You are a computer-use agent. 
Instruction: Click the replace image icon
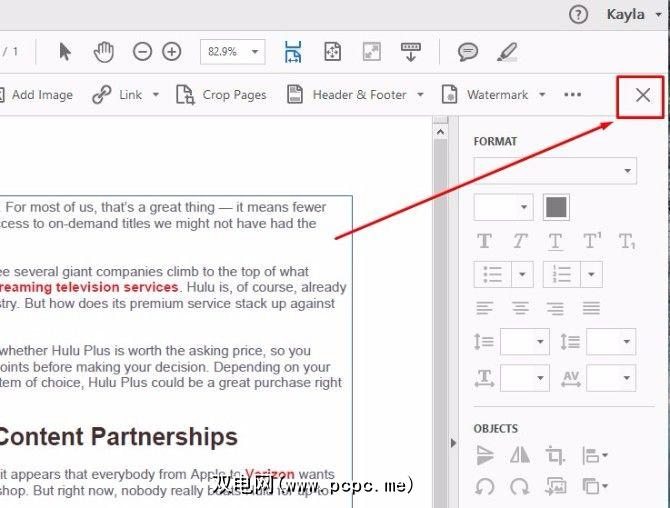[x=556, y=487]
